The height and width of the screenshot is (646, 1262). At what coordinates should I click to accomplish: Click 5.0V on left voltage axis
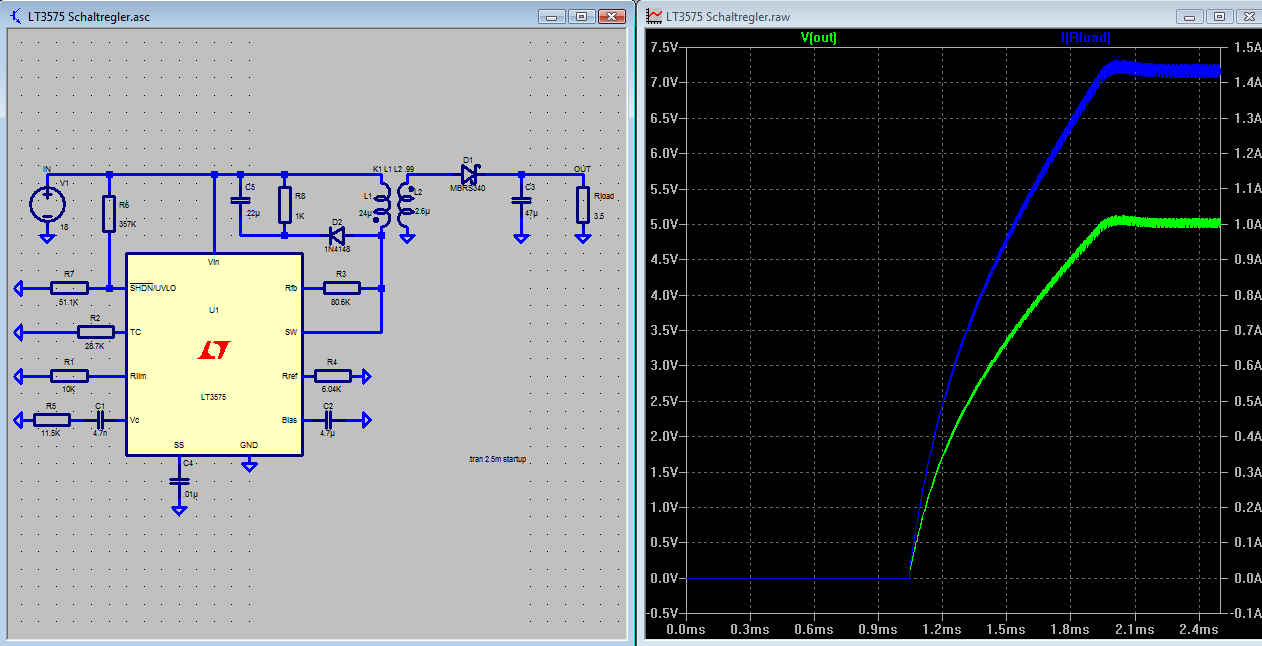[x=664, y=224]
